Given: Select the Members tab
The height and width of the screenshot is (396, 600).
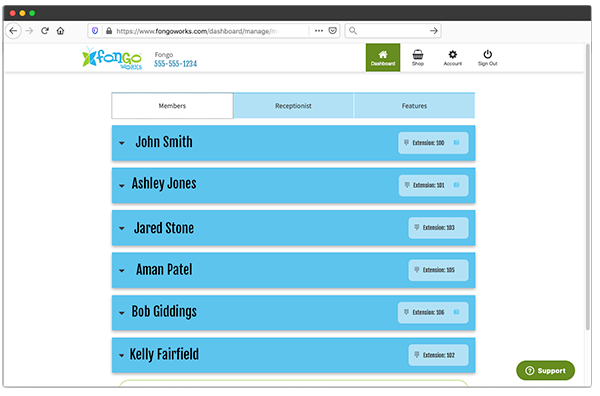Looking at the screenshot, I should click(172, 106).
